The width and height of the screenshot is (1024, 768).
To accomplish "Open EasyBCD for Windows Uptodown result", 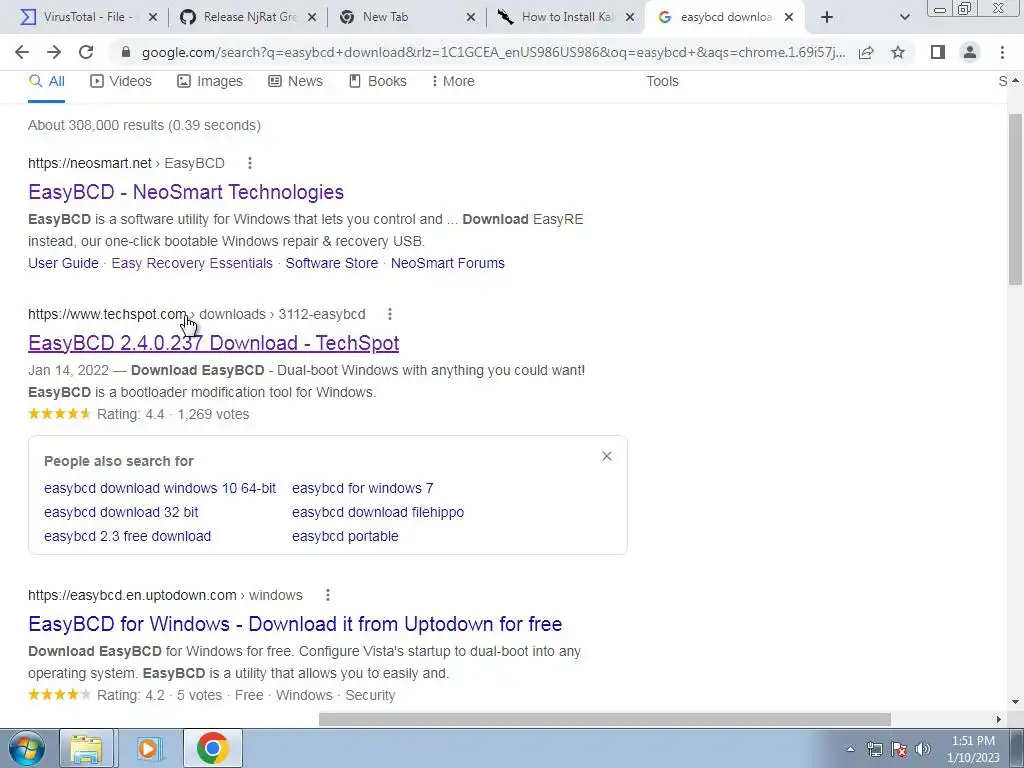I will 295,624.
